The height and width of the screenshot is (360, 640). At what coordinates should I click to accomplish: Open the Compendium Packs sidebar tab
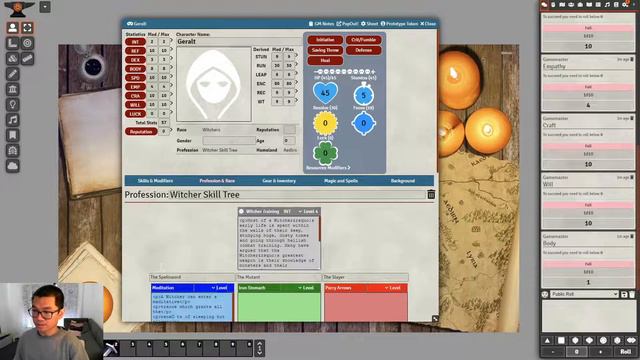616,4
